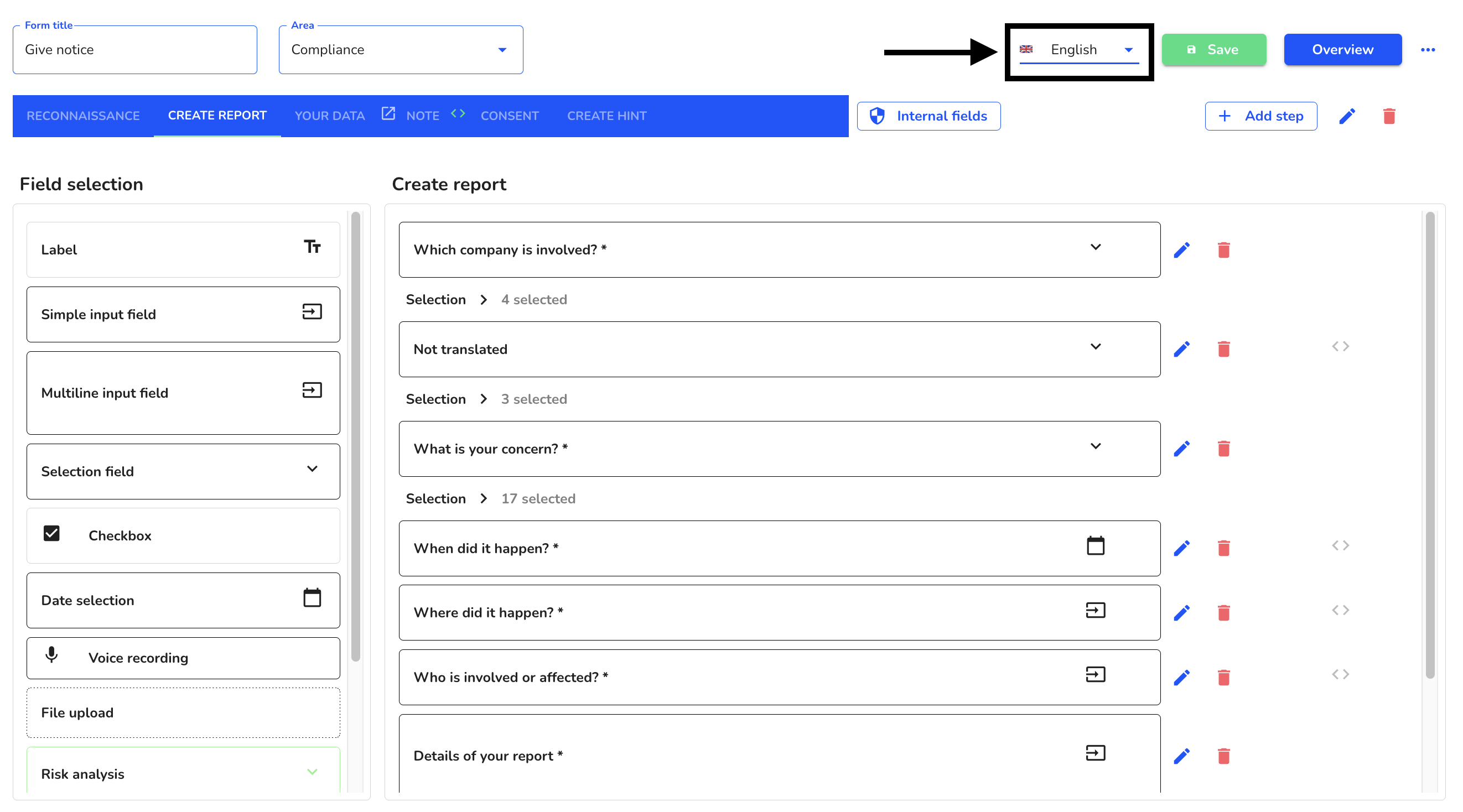Viewport: 1463px width, 812px height.
Task: Click the pencil icon next to Add step
Action: point(1347,116)
